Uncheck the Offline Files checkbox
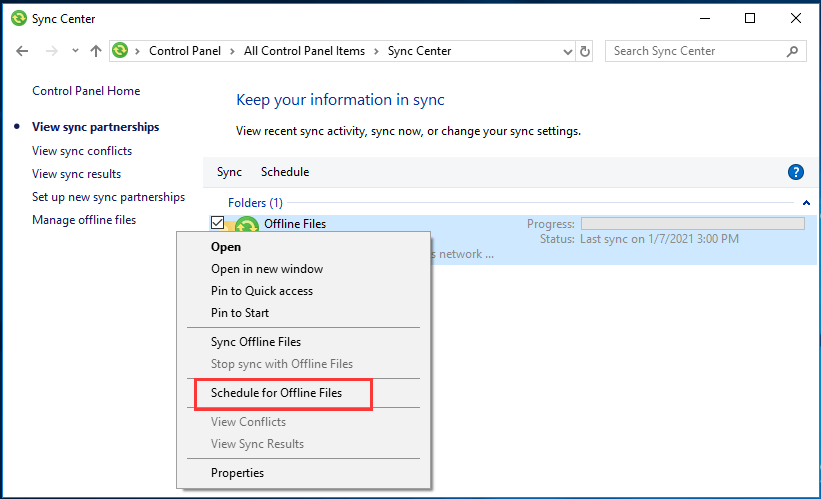The image size is (821, 499). [x=218, y=222]
